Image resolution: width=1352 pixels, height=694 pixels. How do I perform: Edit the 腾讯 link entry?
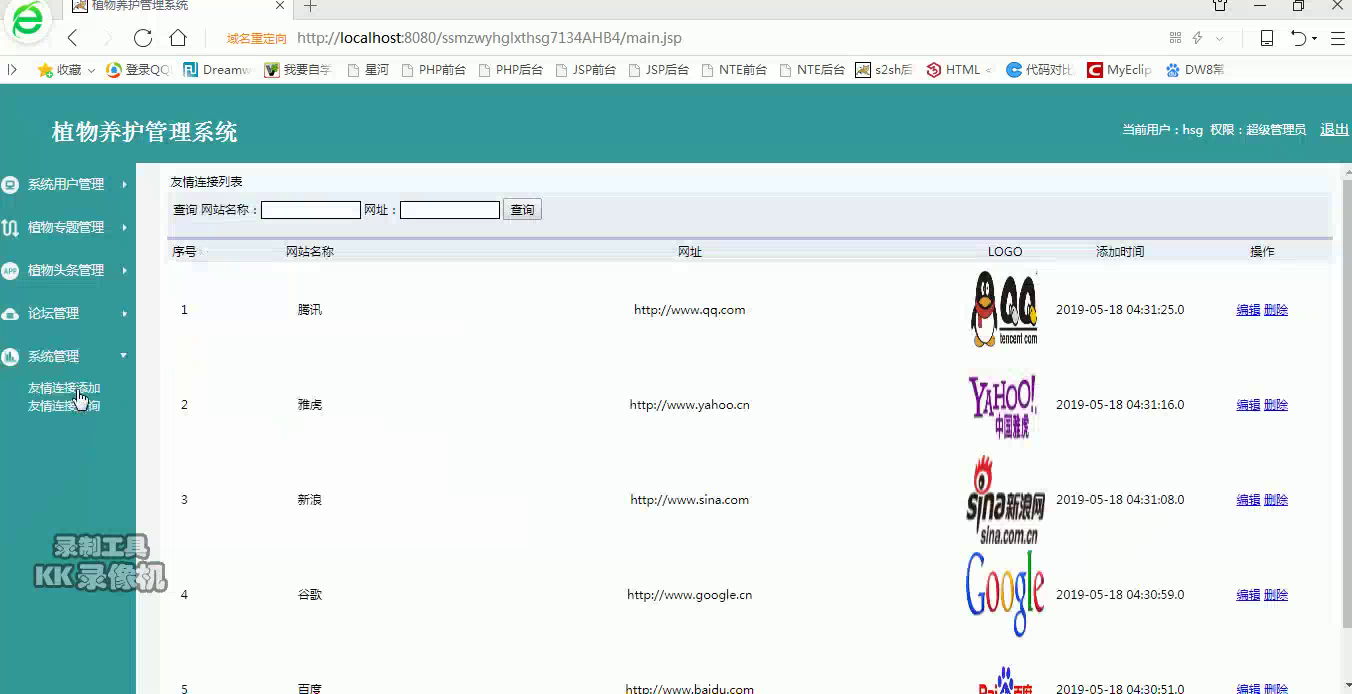1248,310
